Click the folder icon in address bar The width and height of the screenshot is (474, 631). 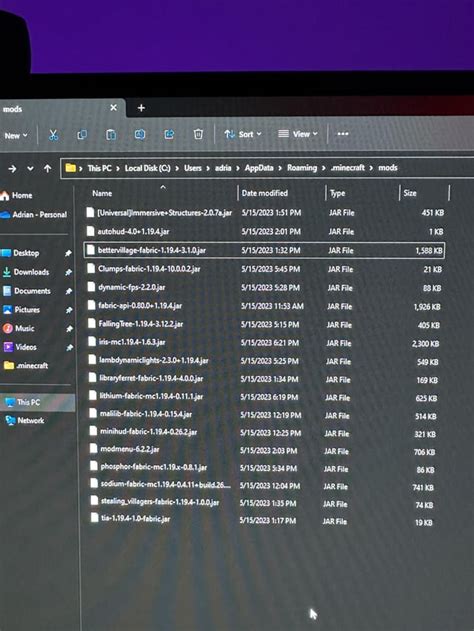[x=70, y=168]
